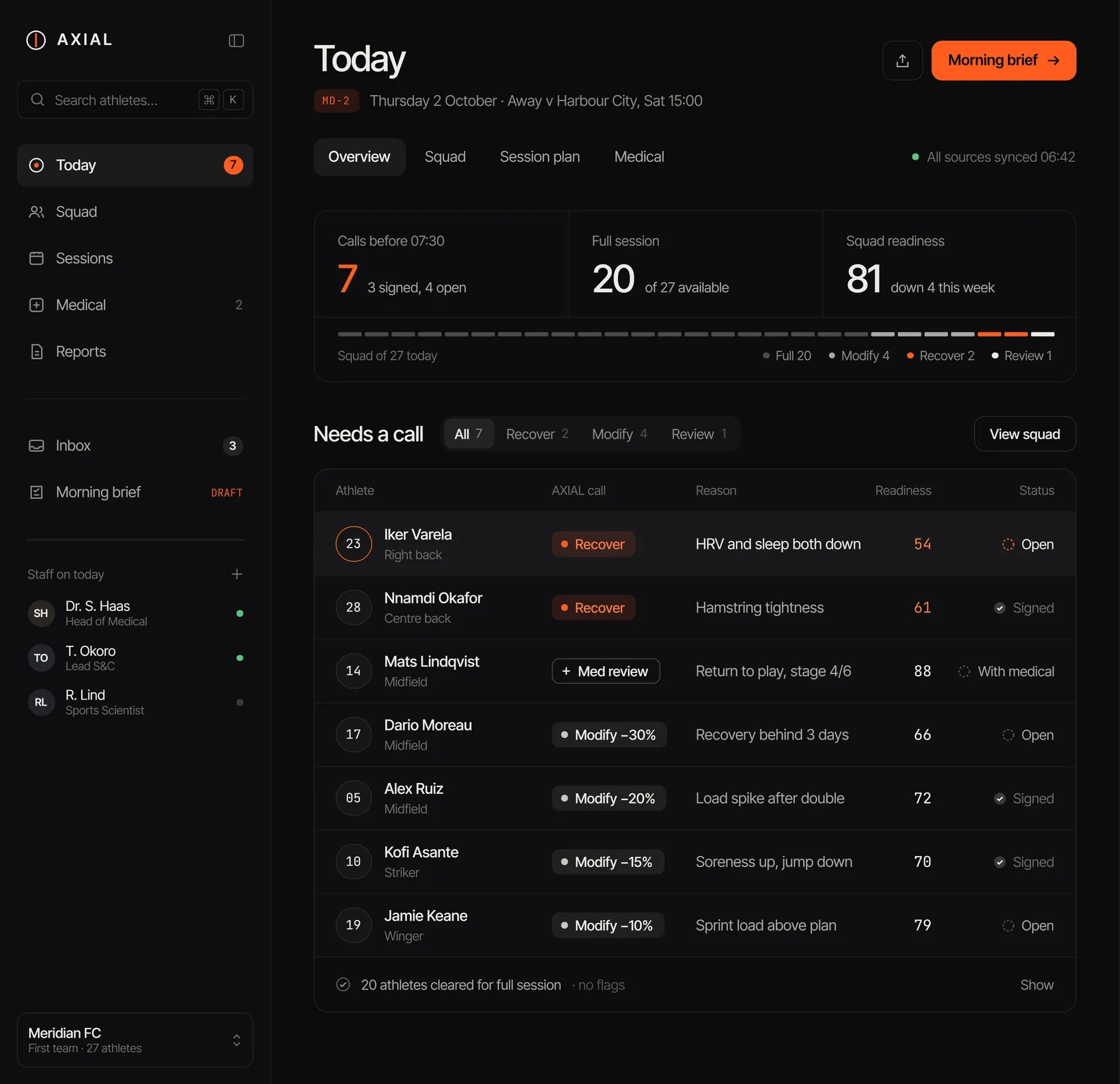The image size is (1120, 1084).
Task: Click the Inbox tray icon
Action: pyautogui.click(x=37, y=446)
